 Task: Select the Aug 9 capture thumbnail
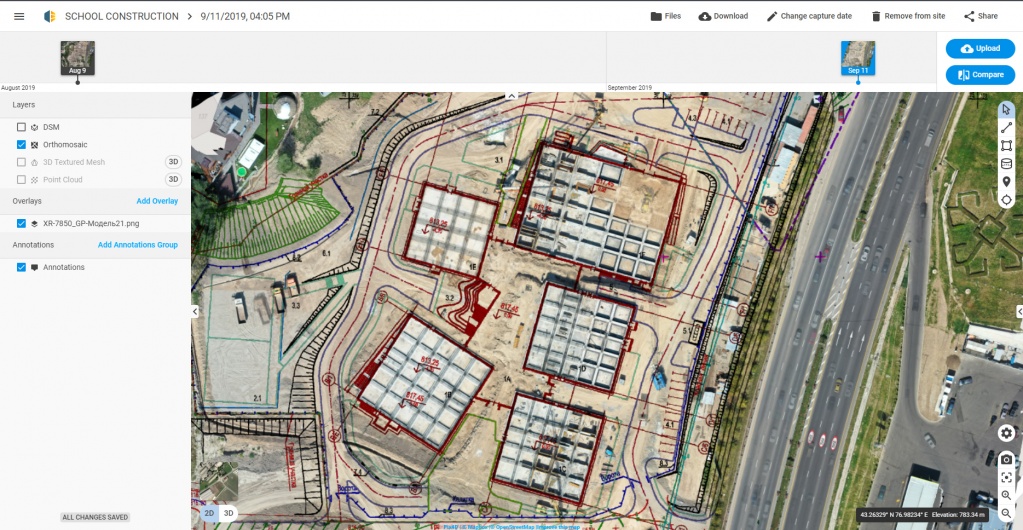pos(77,58)
